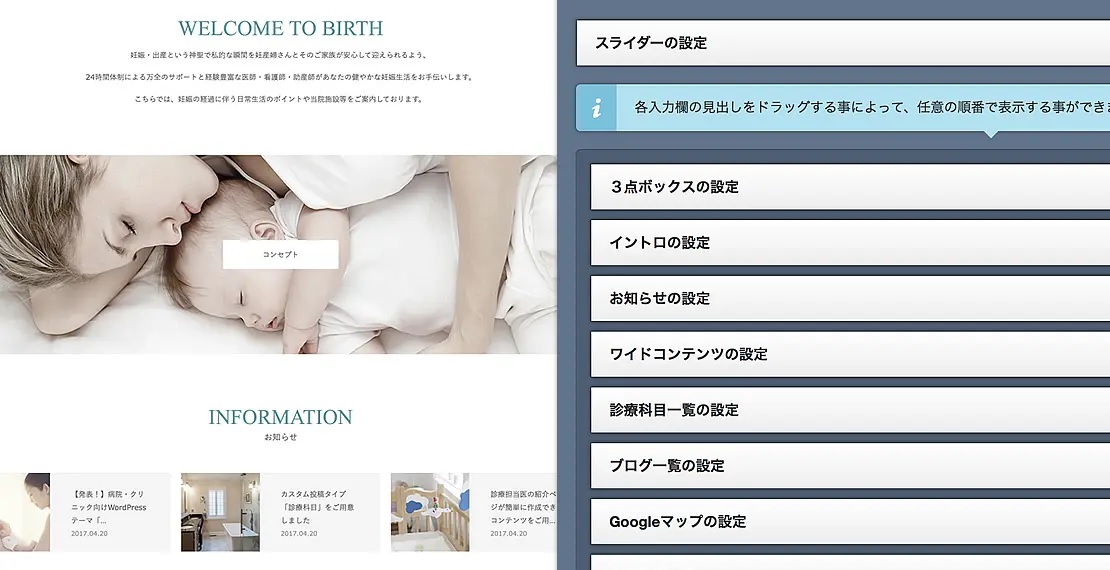The image size is (1110, 570).
Task: Open the mother and baby news thumbnail
Action: (x=25, y=513)
